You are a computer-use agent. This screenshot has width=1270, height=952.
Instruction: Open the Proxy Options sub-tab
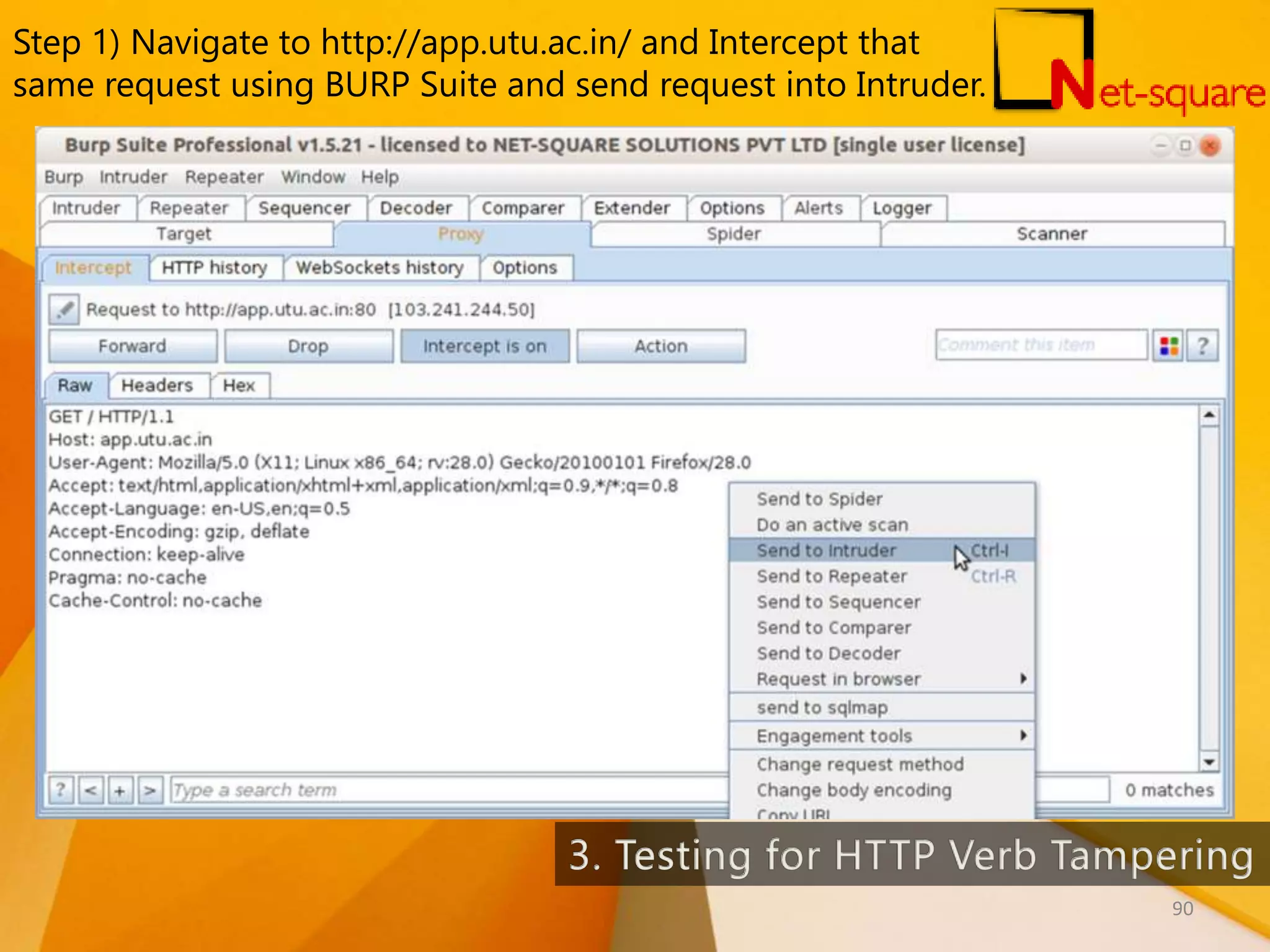tap(525, 268)
